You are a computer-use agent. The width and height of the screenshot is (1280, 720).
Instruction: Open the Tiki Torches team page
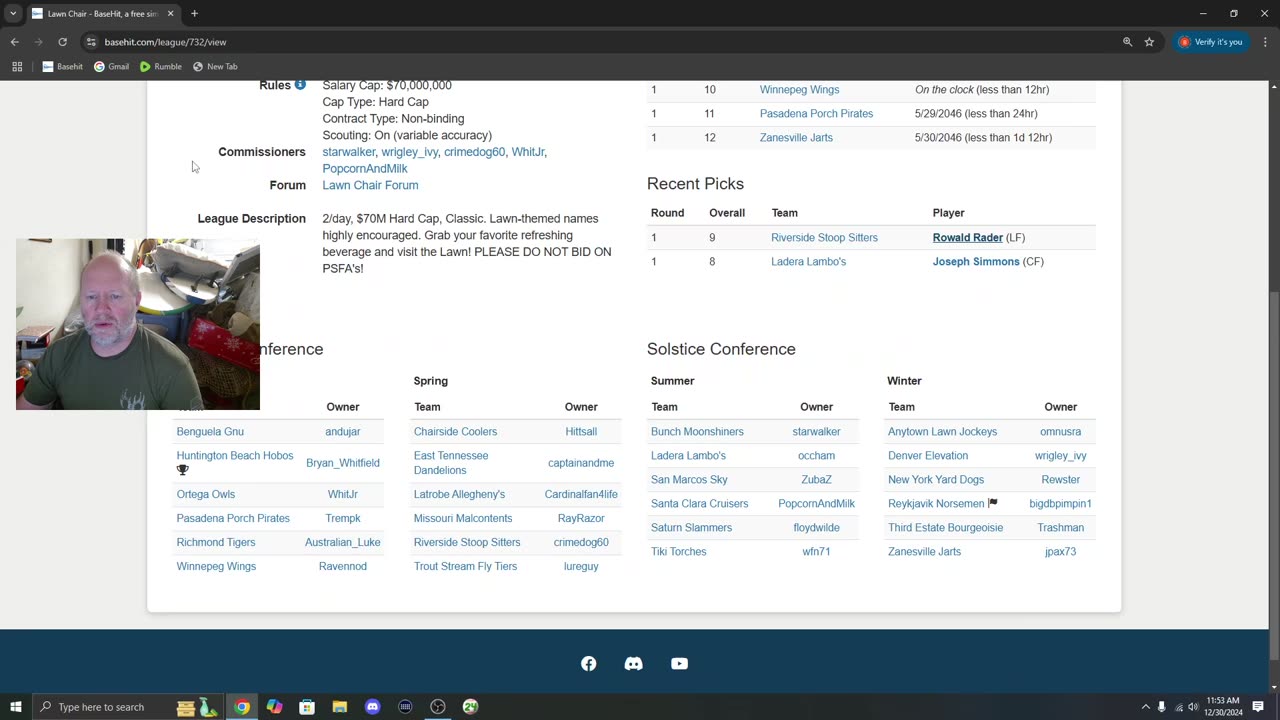point(678,552)
